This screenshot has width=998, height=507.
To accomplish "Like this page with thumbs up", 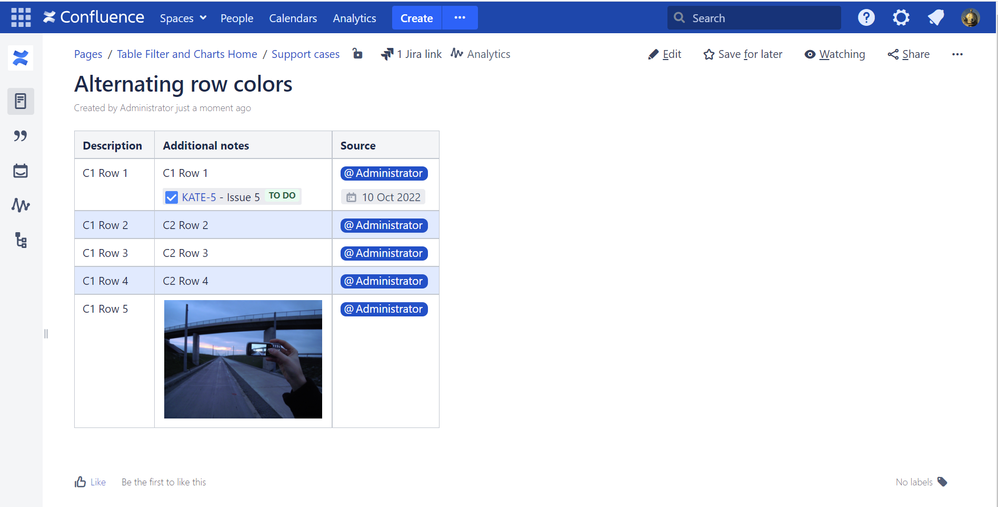I will 90,482.
